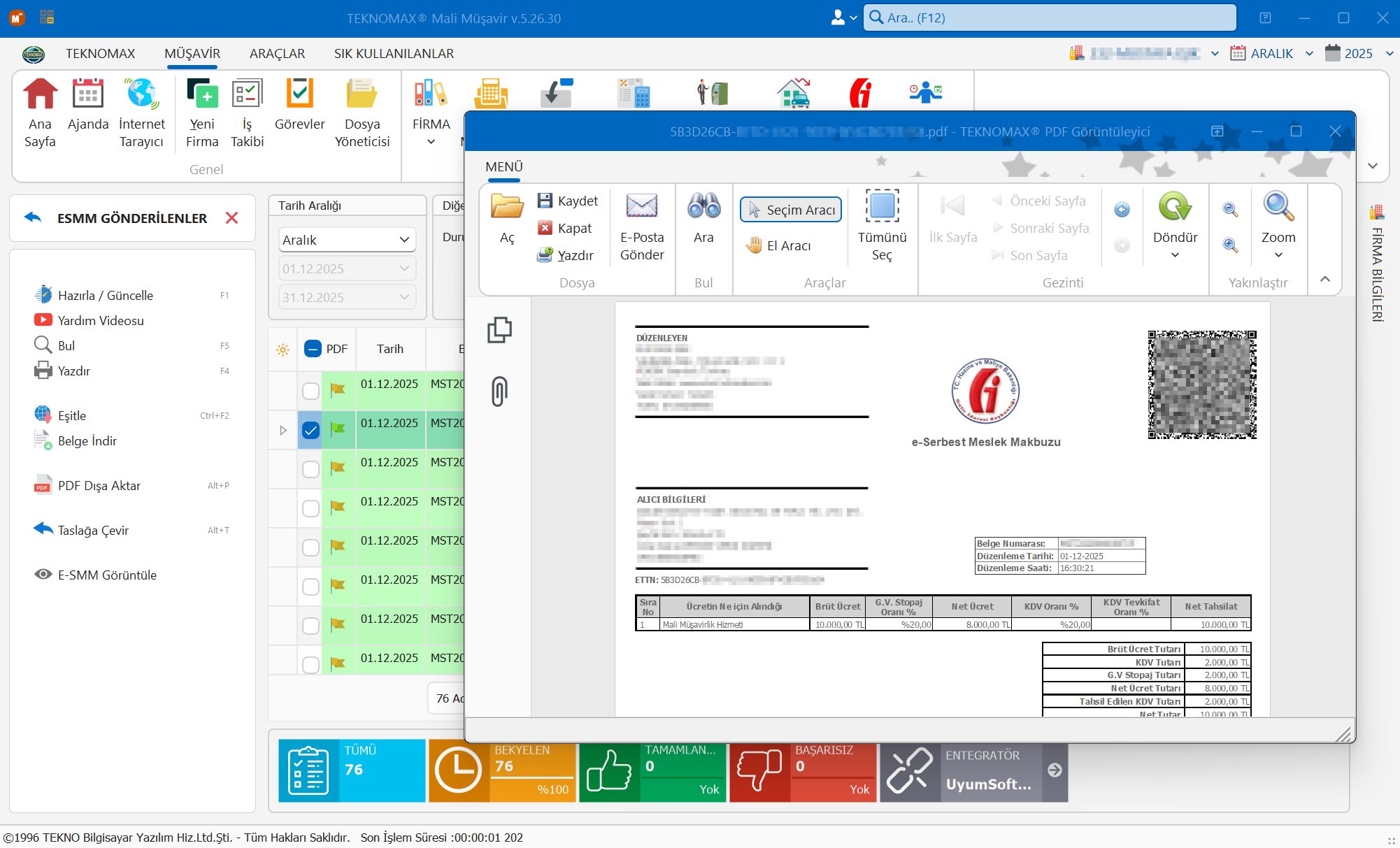
Task: Open the user account dropdown
Action: [x=843, y=17]
